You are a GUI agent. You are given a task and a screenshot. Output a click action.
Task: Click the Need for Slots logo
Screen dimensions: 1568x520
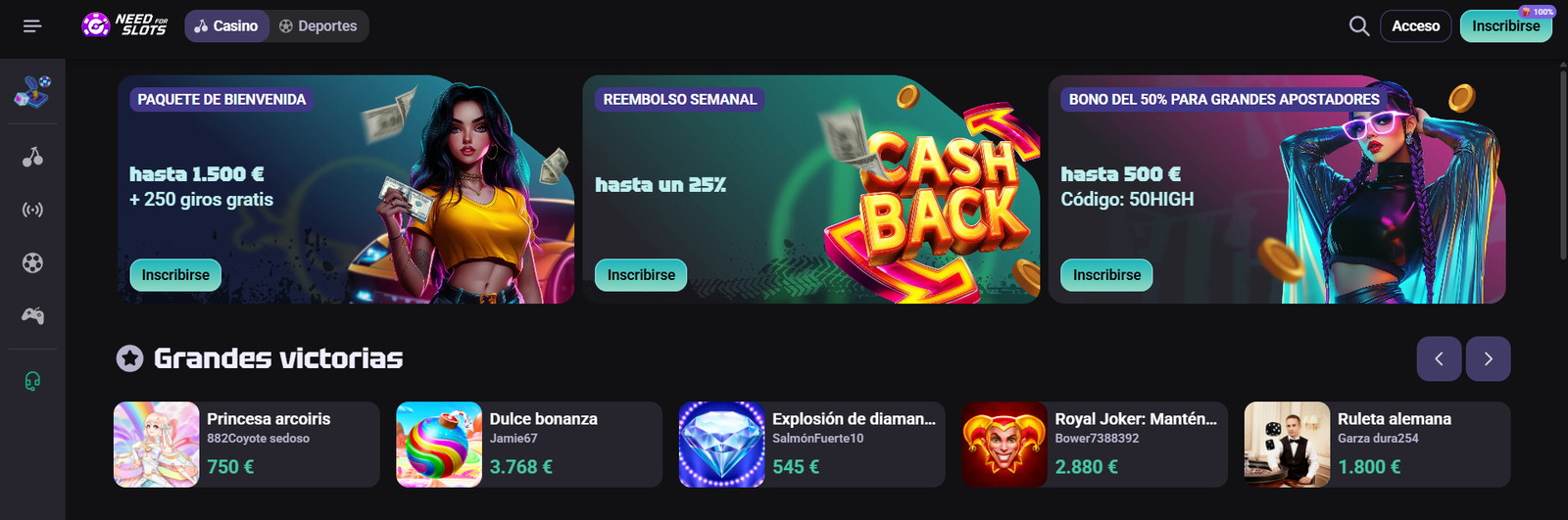click(124, 25)
